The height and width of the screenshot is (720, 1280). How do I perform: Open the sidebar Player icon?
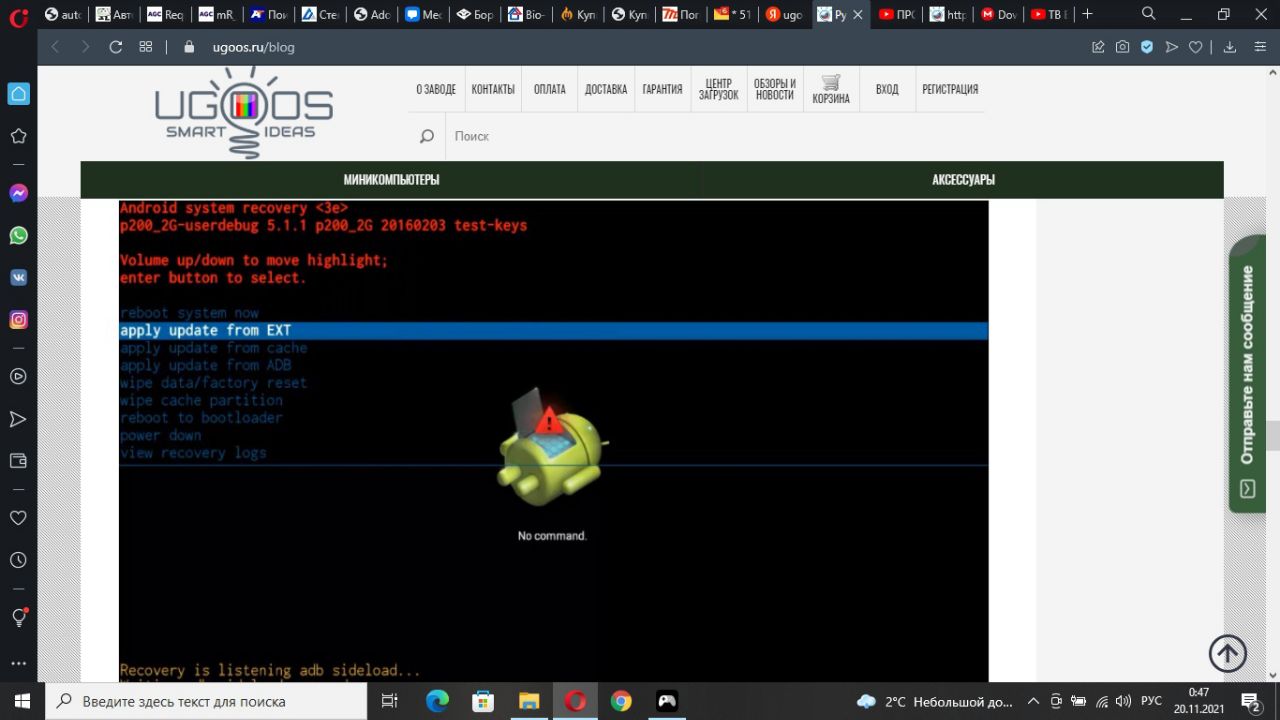[18, 377]
